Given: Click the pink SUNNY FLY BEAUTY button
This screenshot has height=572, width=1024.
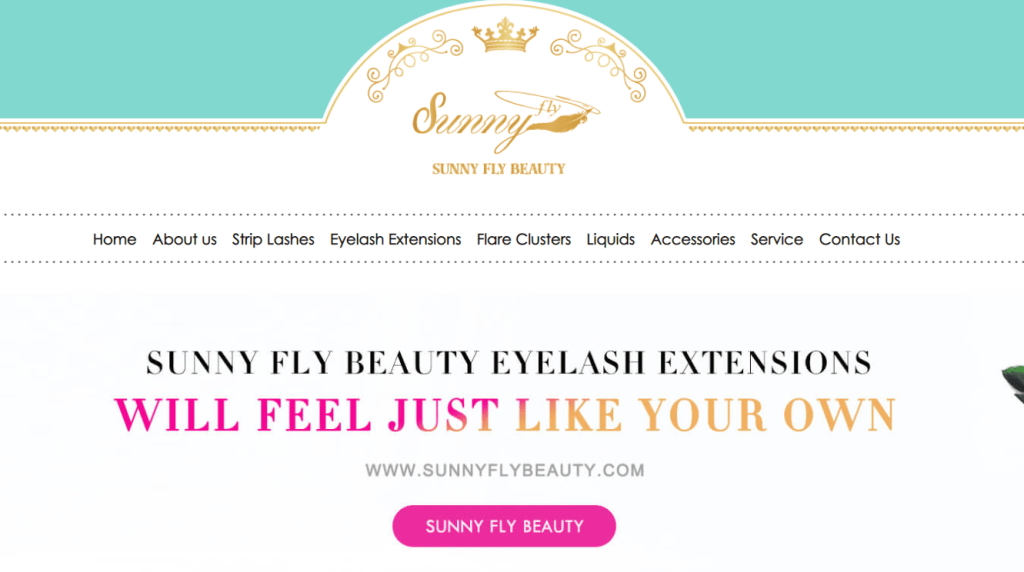Looking at the screenshot, I should (504, 526).
